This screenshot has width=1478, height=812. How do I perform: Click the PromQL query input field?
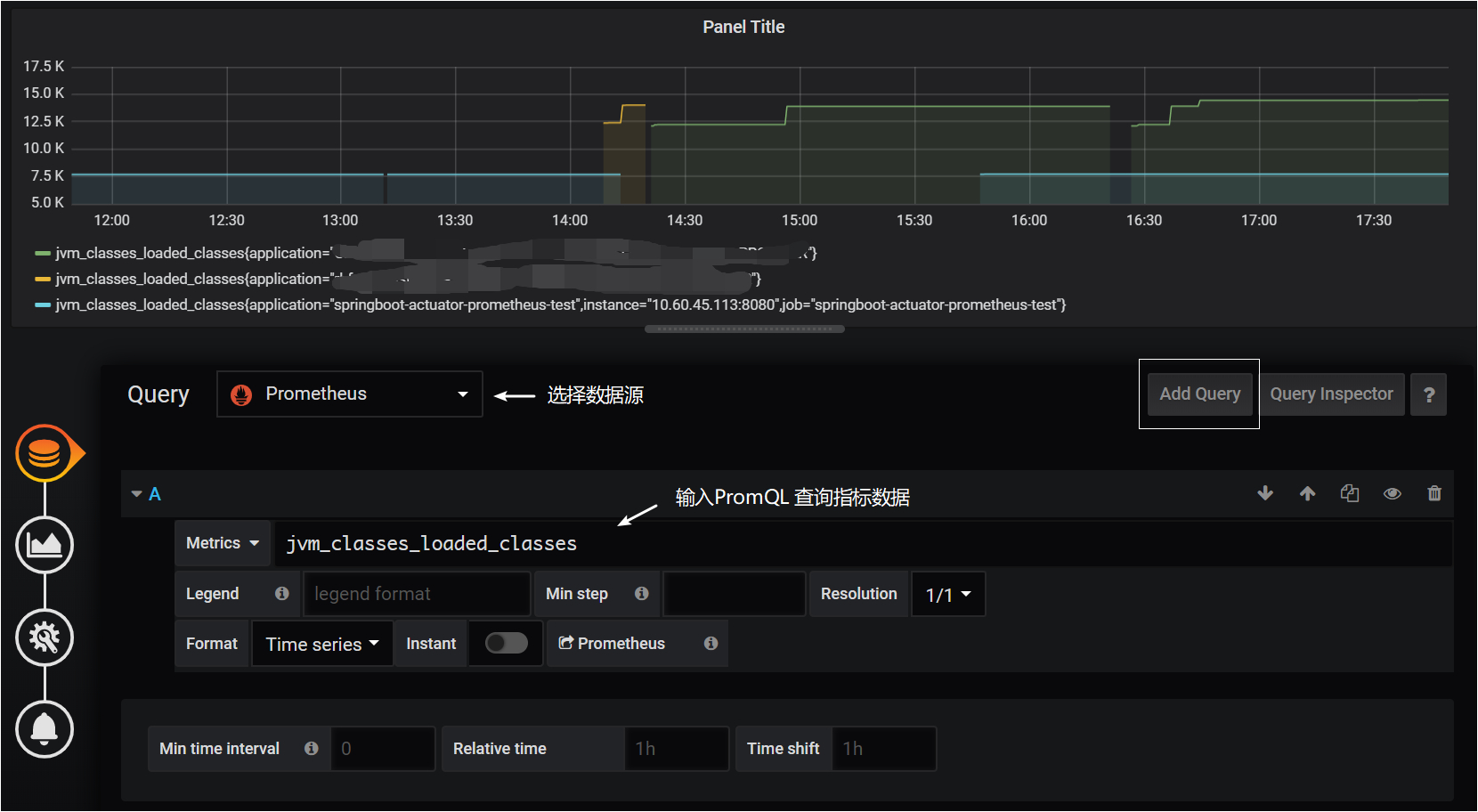tap(864, 544)
